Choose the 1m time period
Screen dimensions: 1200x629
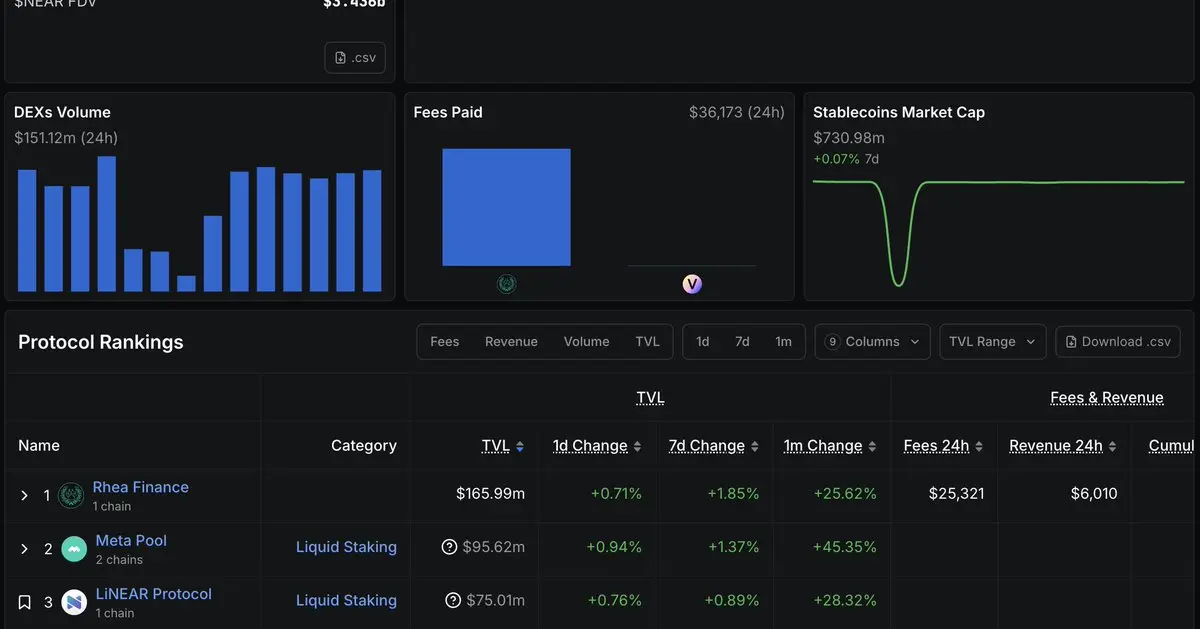point(784,342)
